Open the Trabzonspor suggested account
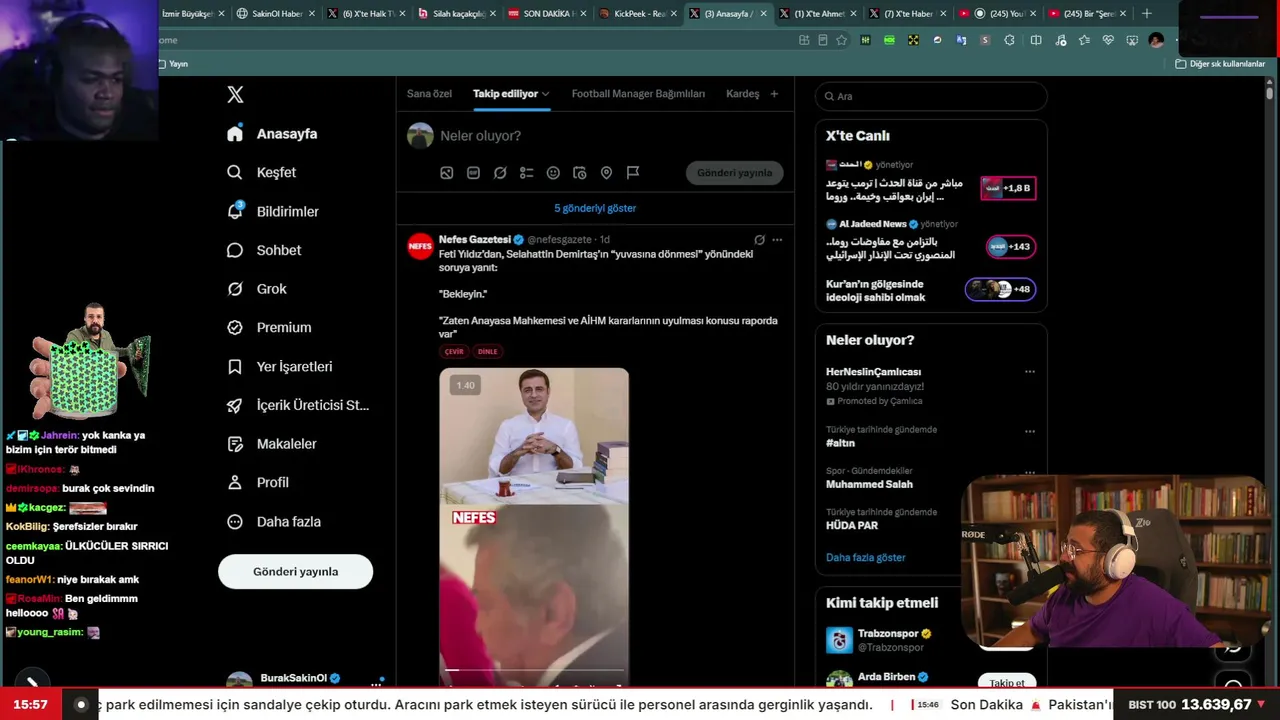1280x720 pixels. [931, 639]
